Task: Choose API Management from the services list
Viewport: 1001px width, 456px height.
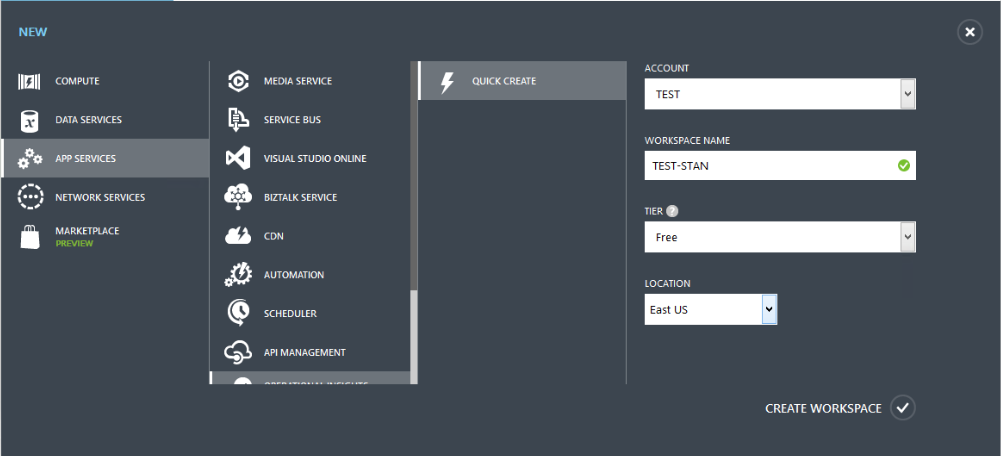Action: coord(304,353)
